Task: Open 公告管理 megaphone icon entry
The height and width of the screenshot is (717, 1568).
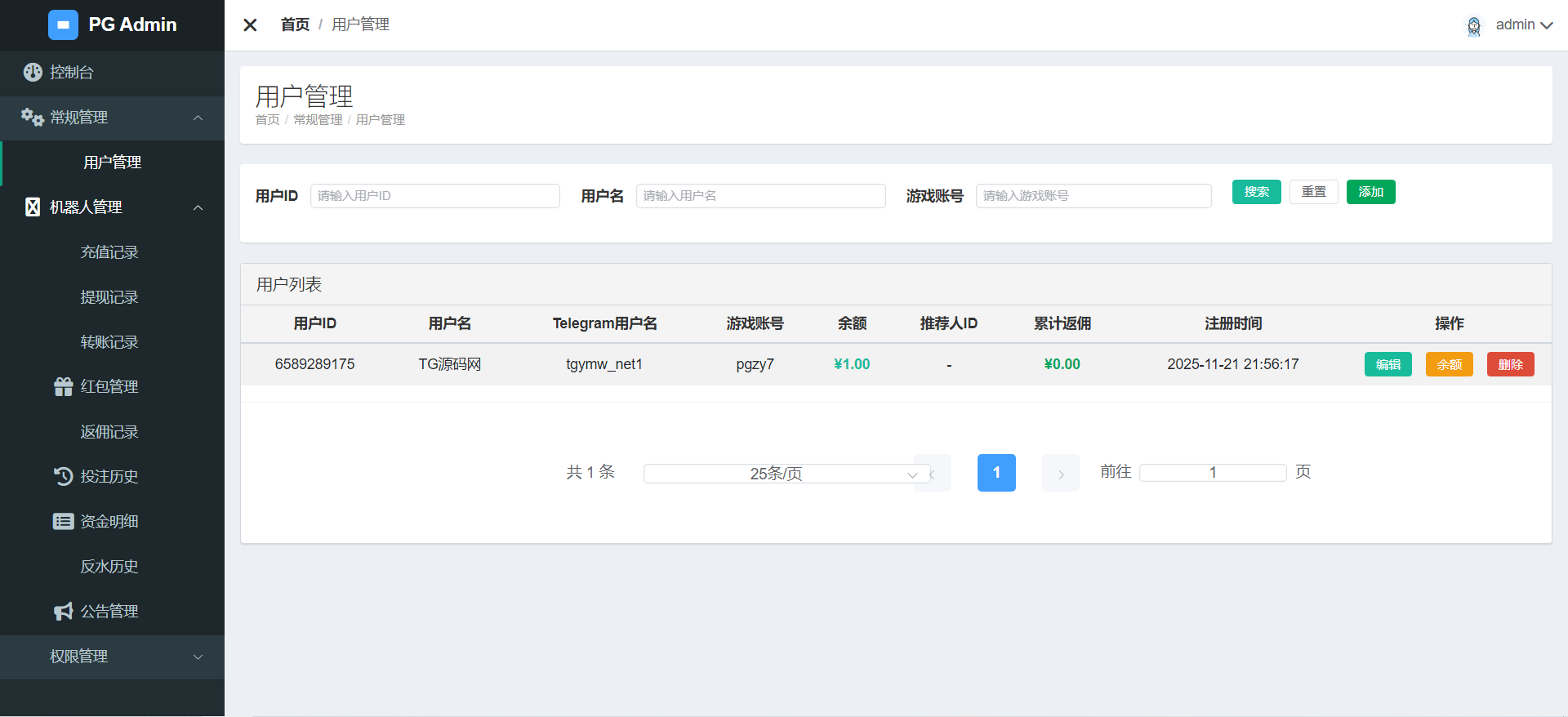Action: [64, 612]
